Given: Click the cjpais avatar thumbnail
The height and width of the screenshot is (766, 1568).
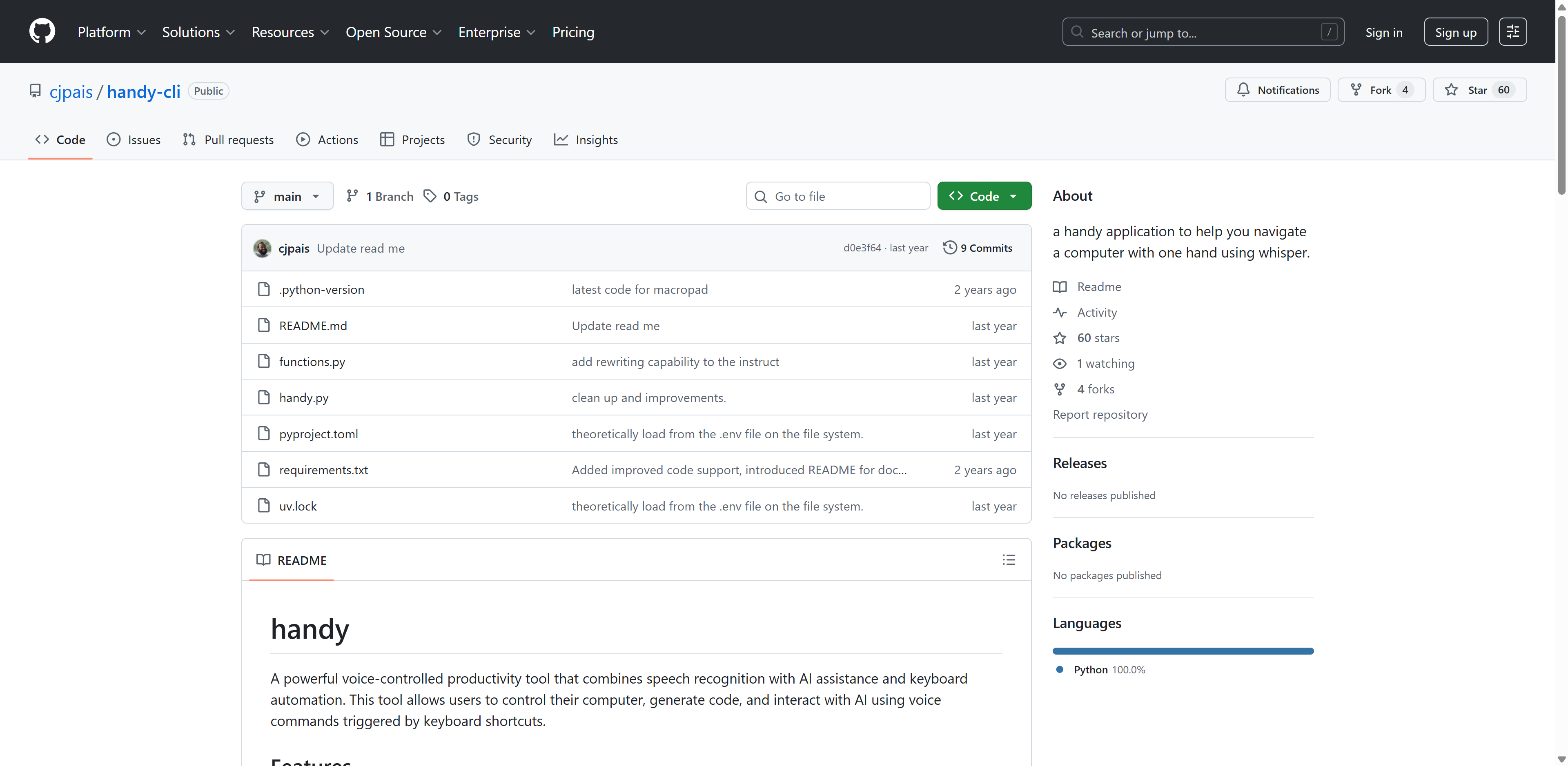Looking at the screenshot, I should click(262, 248).
